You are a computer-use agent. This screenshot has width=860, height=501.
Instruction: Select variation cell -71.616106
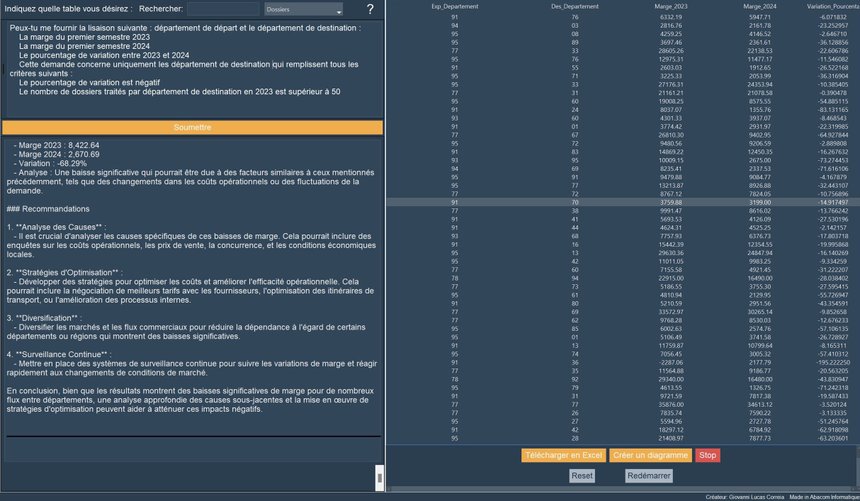[833, 169]
